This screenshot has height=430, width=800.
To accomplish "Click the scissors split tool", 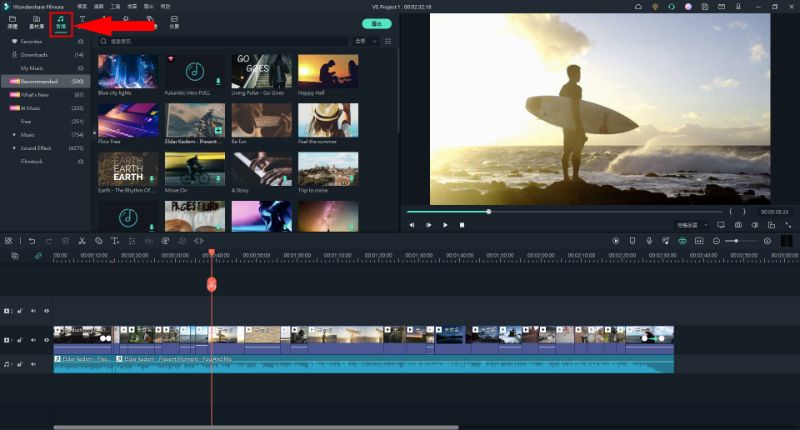I will [x=82, y=241].
